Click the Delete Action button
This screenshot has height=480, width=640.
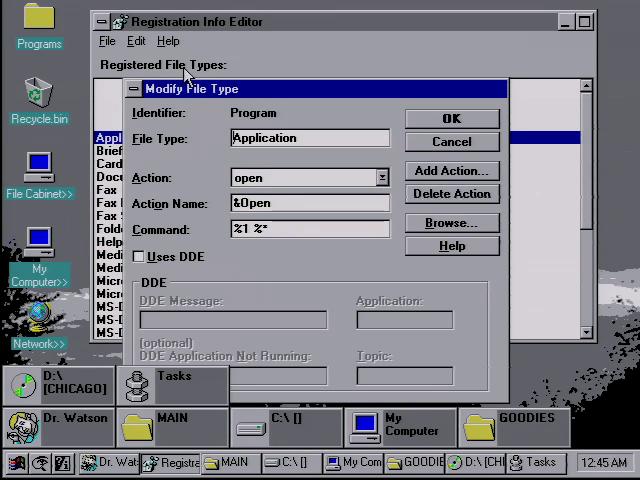click(452, 193)
